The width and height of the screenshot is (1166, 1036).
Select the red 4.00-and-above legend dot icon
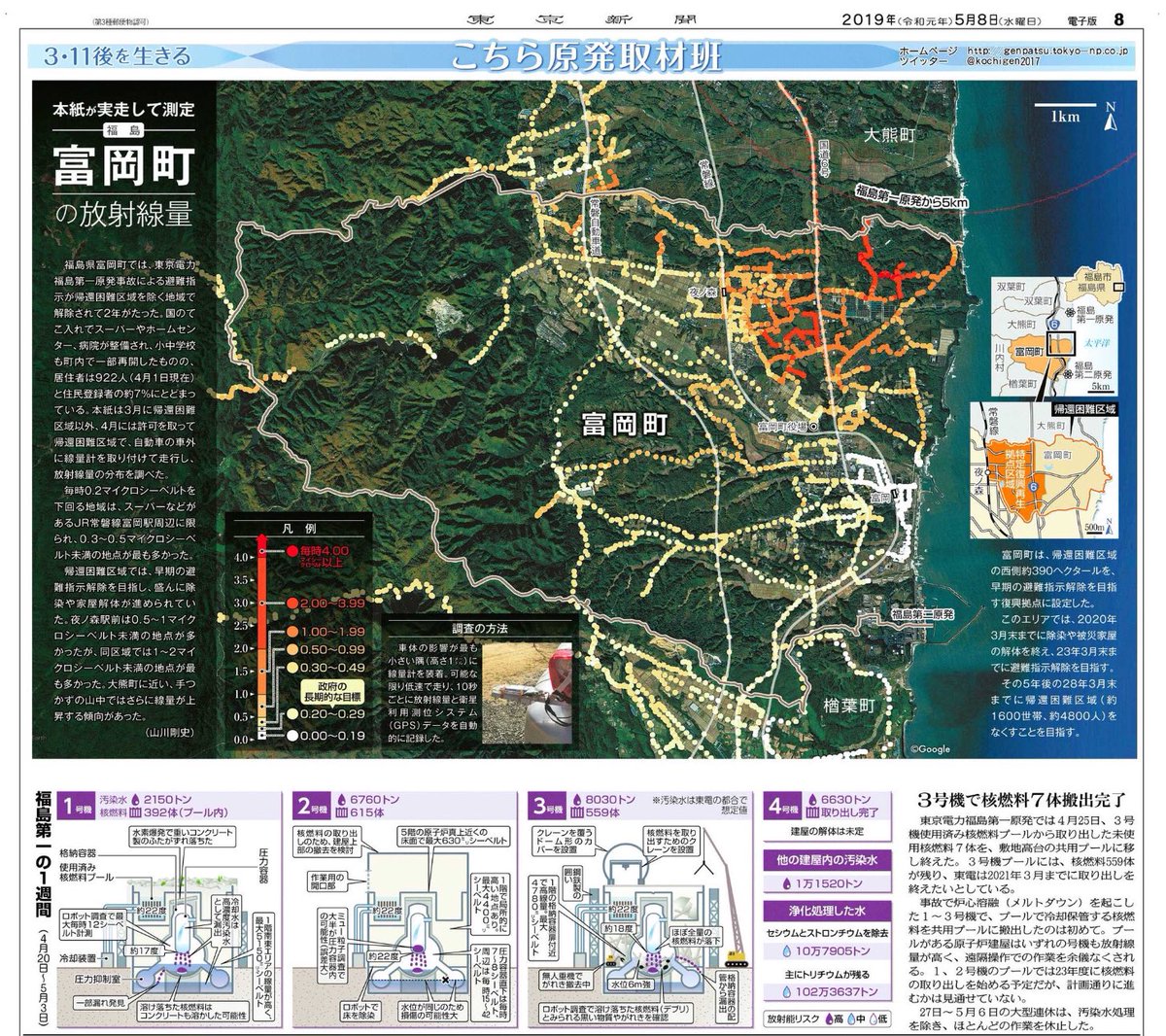click(291, 551)
